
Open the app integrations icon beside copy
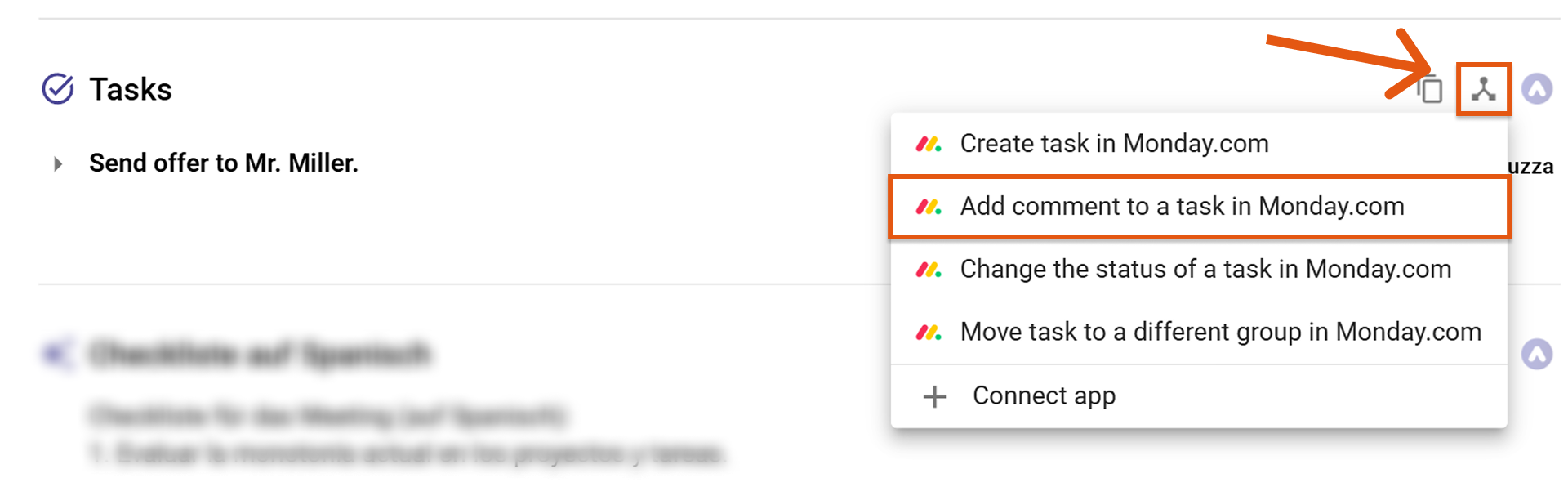(x=1483, y=89)
